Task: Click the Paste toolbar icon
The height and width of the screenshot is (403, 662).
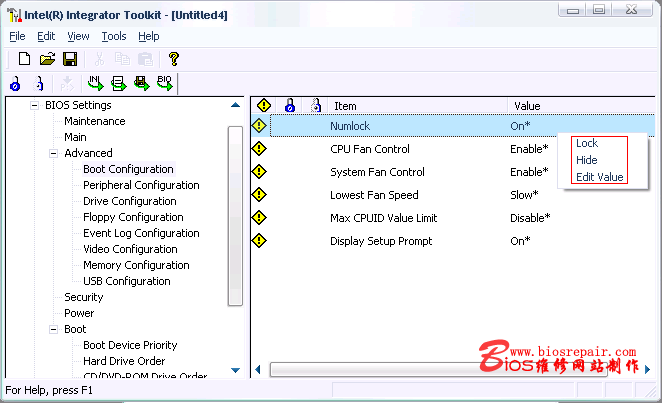Action: pos(146,59)
